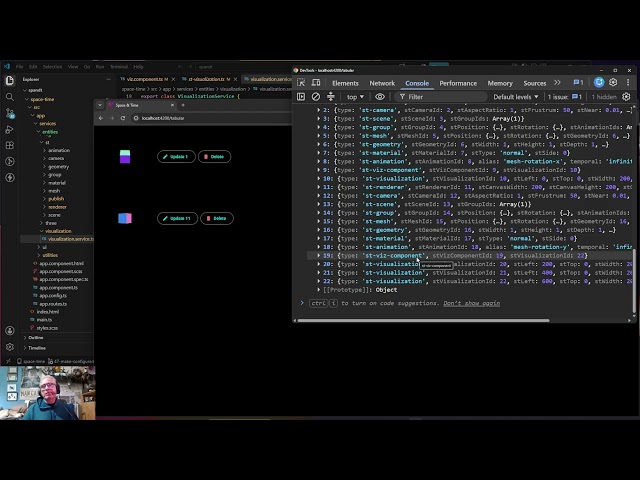Screen dimensions: 640x480
Task: Open the Extensions view icon
Action: pyautogui.click(x=10, y=145)
